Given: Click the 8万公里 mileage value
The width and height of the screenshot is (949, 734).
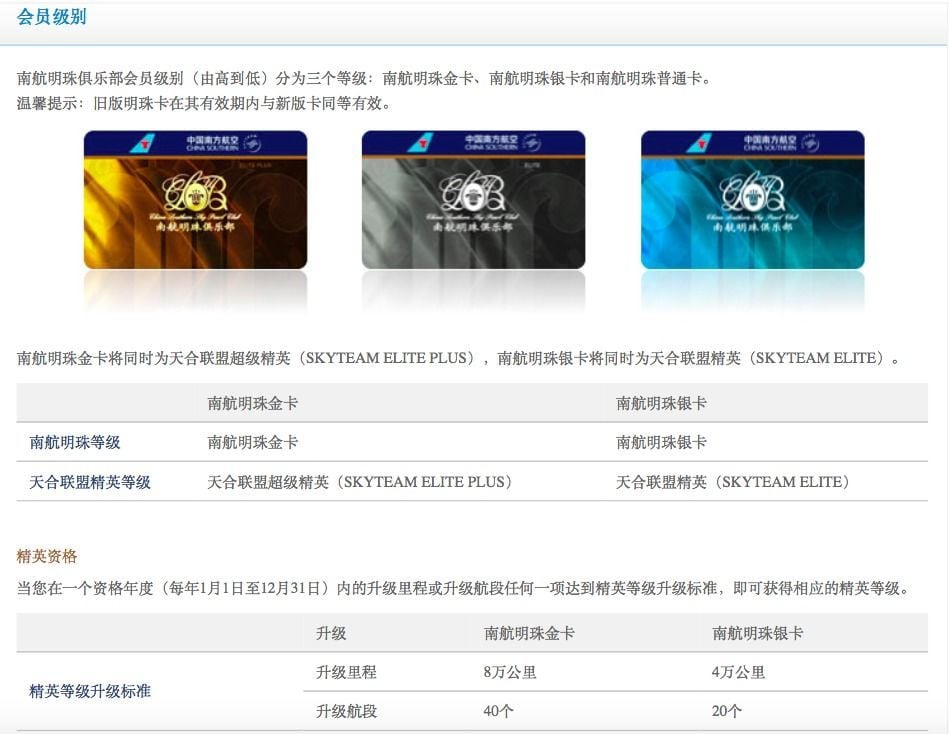Looking at the screenshot, I should coord(510,672).
